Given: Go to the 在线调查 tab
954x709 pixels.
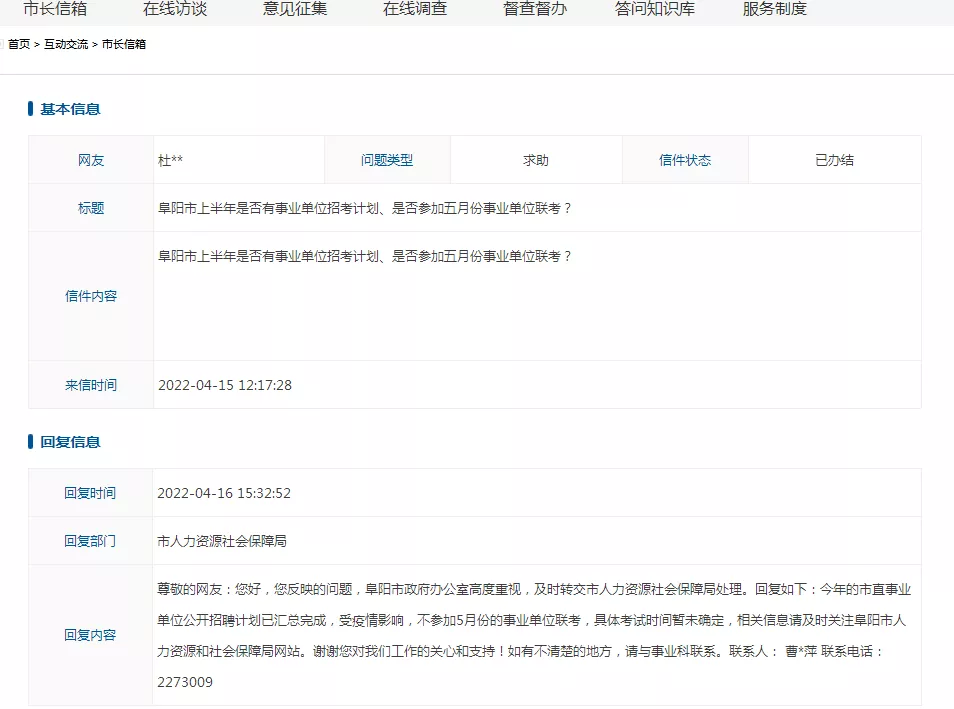Looking at the screenshot, I should 415,9.
